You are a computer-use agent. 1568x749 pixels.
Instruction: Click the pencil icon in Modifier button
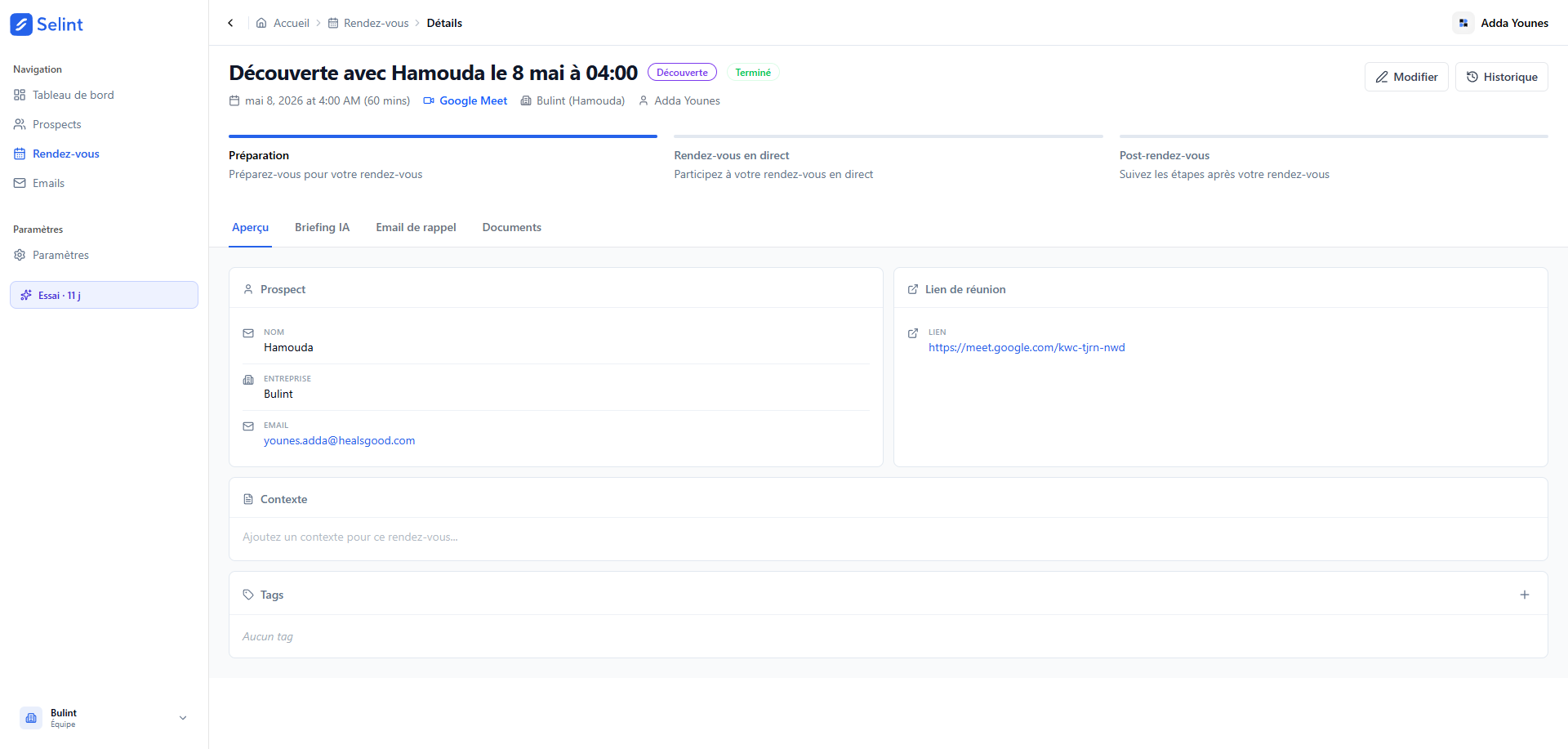pyautogui.click(x=1382, y=77)
